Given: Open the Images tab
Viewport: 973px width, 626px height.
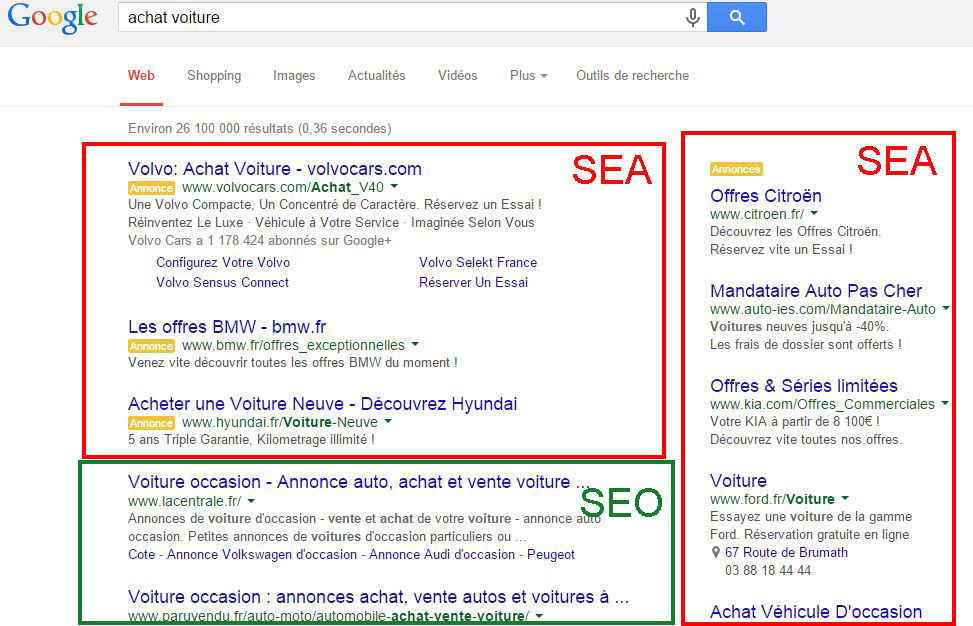Looking at the screenshot, I should 294,76.
